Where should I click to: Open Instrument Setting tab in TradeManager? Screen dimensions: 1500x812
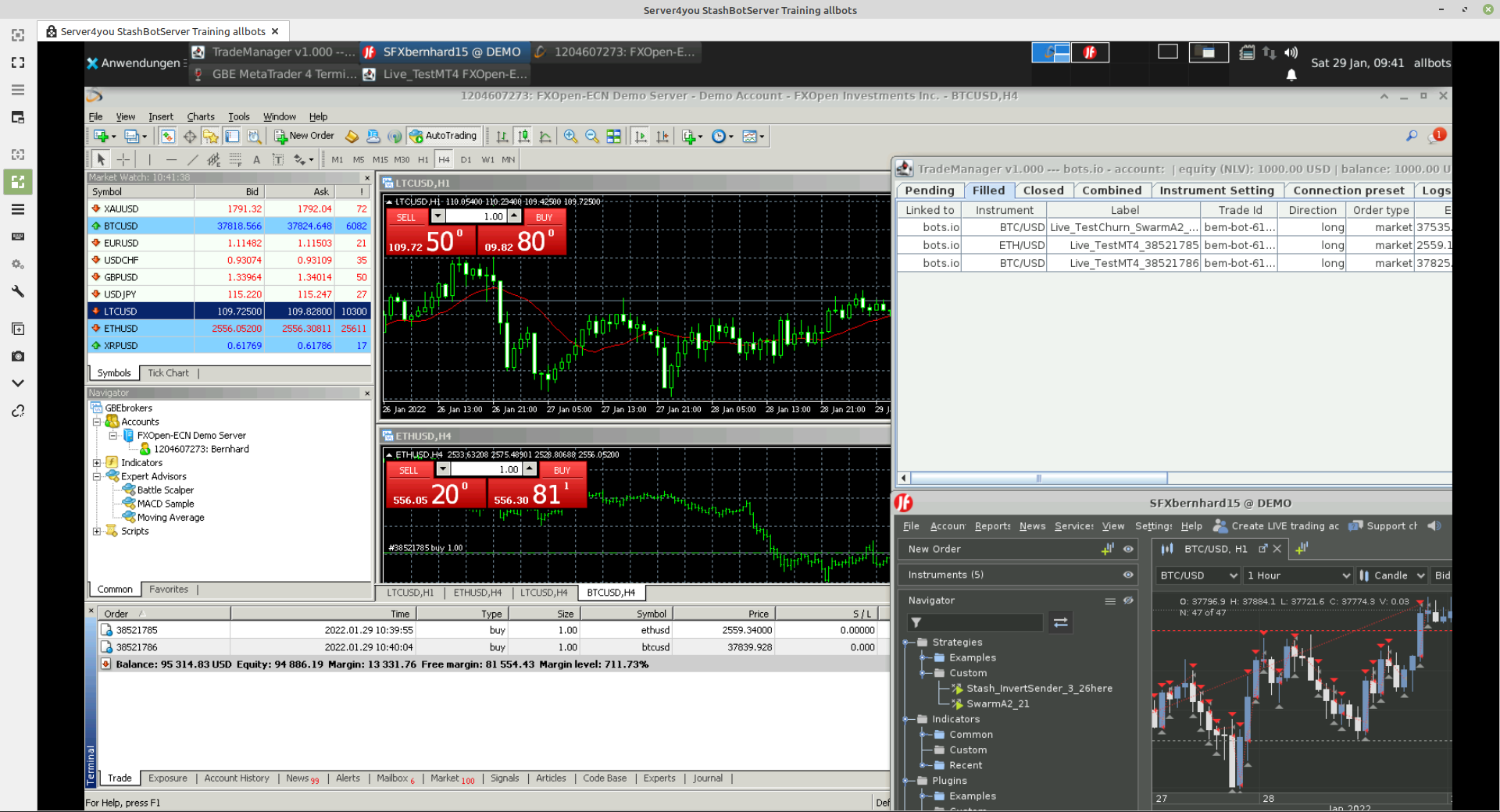click(x=1216, y=191)
